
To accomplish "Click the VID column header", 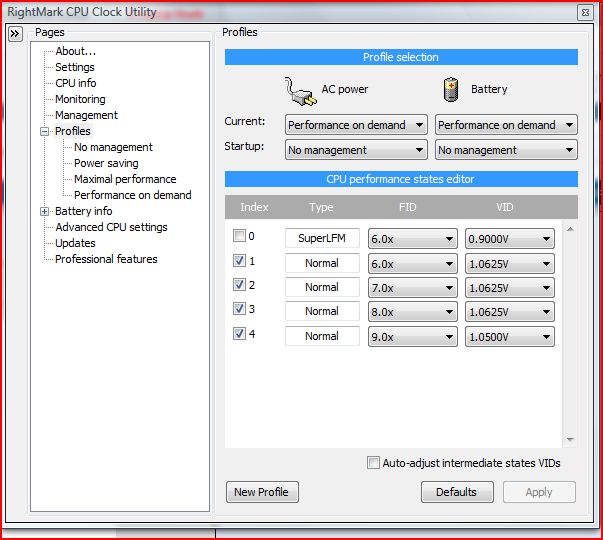I will 505,207.
